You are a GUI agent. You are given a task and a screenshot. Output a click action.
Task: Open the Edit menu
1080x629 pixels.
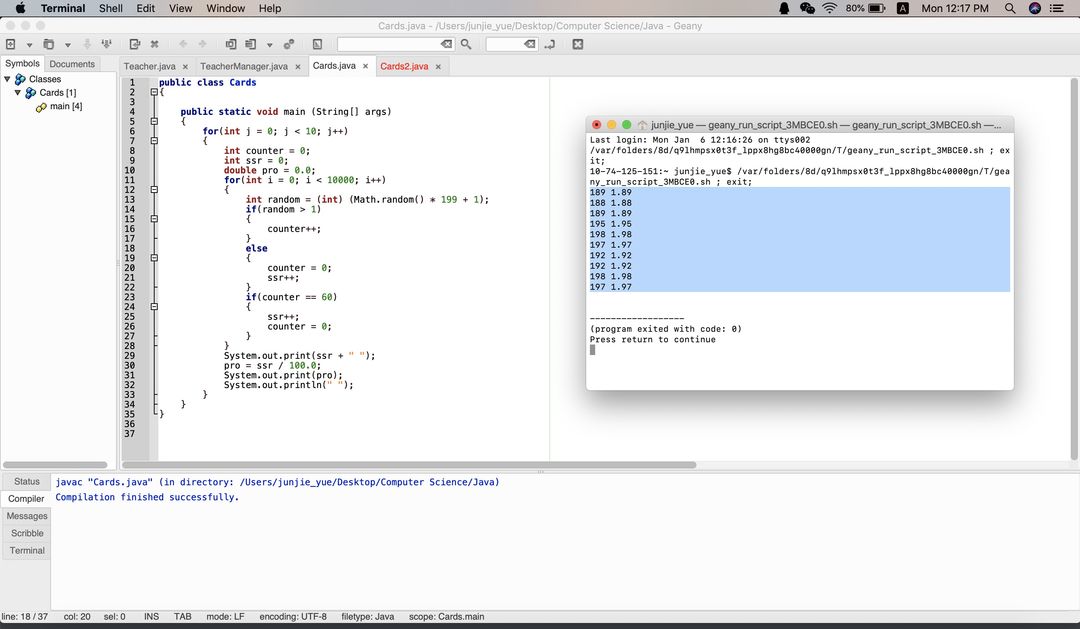145,8
